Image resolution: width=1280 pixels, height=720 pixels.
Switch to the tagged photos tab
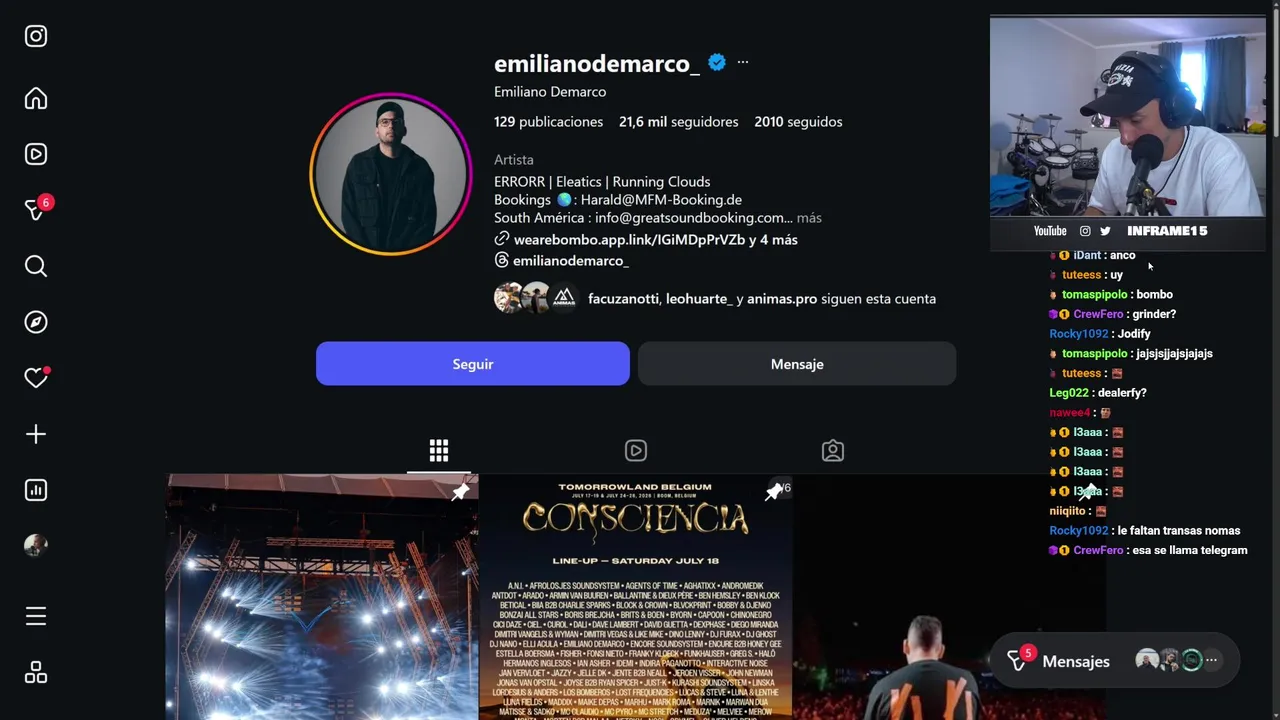[x=833, y=451]
